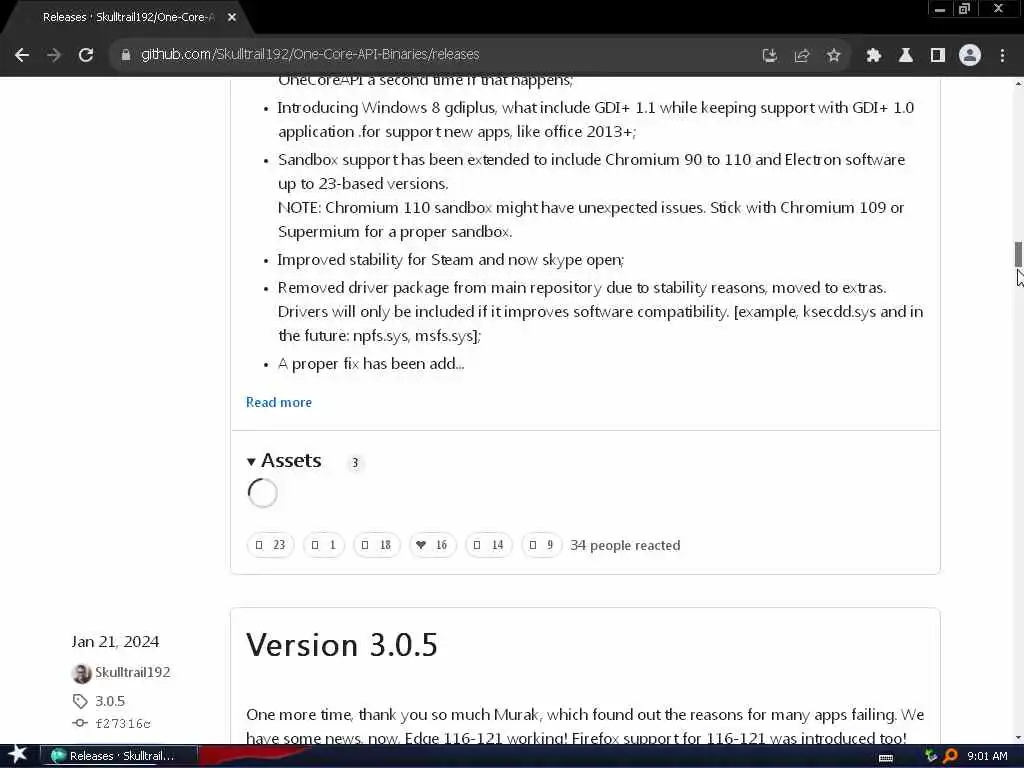Screen dimensions: 1024x768
Task: Toggle the reaction with 14 count
Action: coord(488,545)
